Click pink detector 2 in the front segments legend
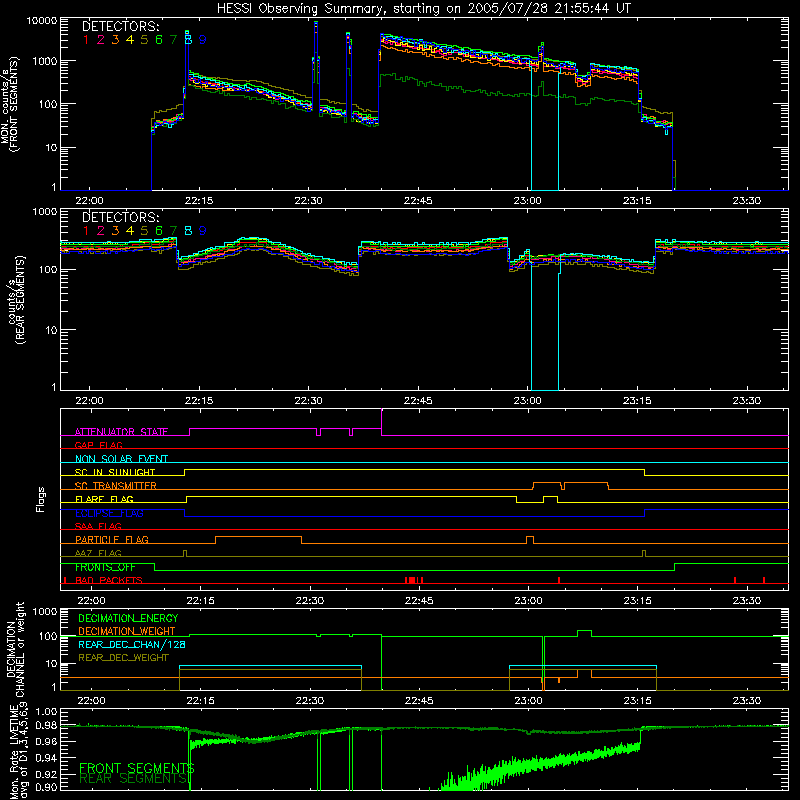Image resolution: width=800 pixels, height=800 pixels. (x=101, y=40)
